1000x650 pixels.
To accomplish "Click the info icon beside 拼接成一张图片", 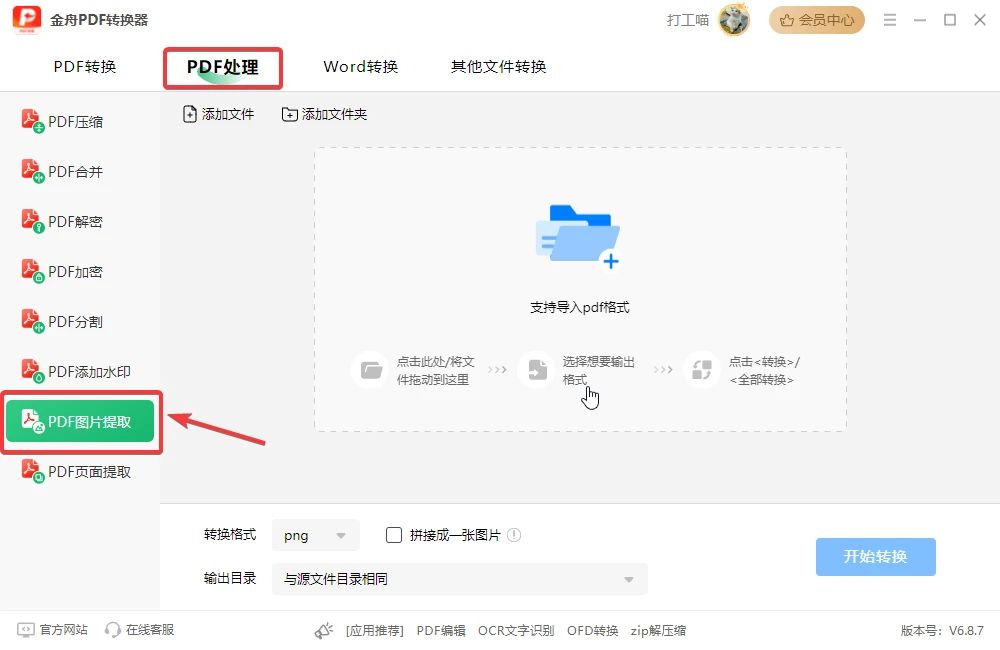I will point(514,535).
